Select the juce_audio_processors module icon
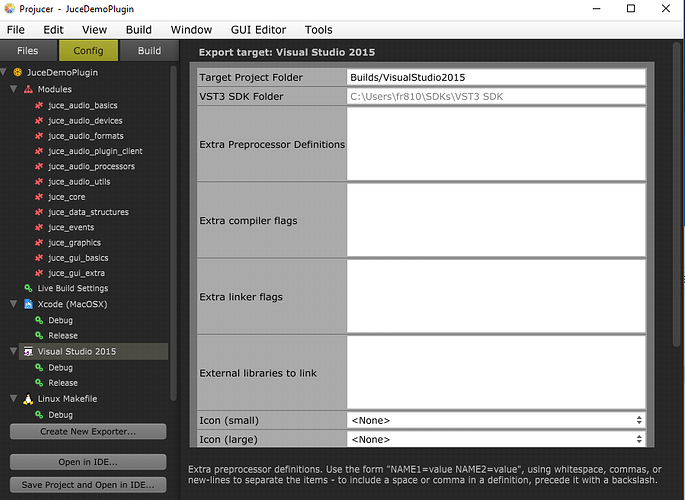 pos(39,166)
